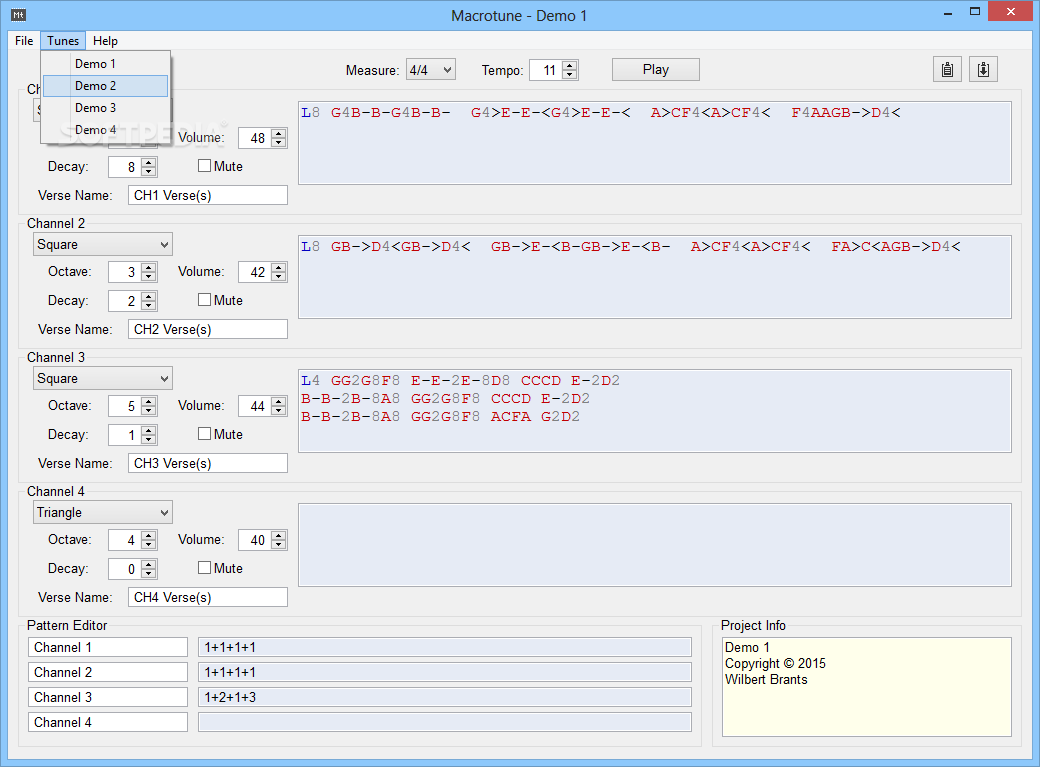
Task: Increment Channel 3 Octave up arrow
Action: [149, 401]
